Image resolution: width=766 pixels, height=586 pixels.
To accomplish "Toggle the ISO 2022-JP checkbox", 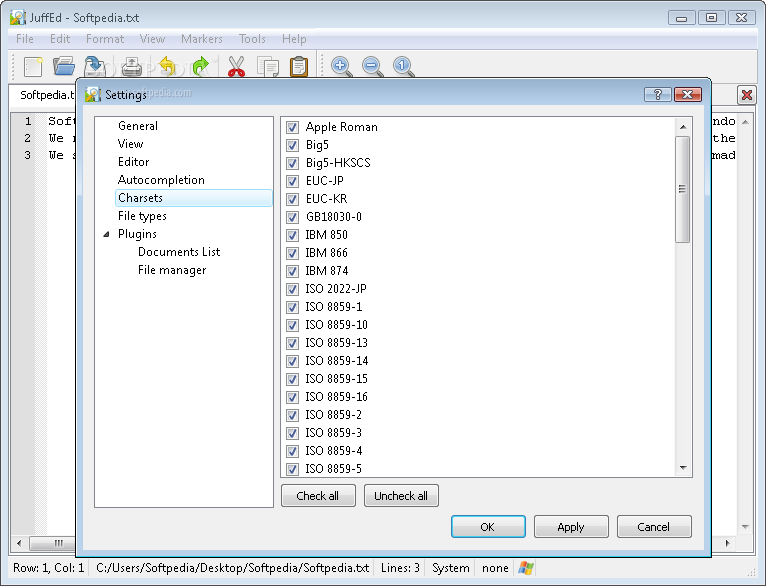I will [x=292, y=290].
